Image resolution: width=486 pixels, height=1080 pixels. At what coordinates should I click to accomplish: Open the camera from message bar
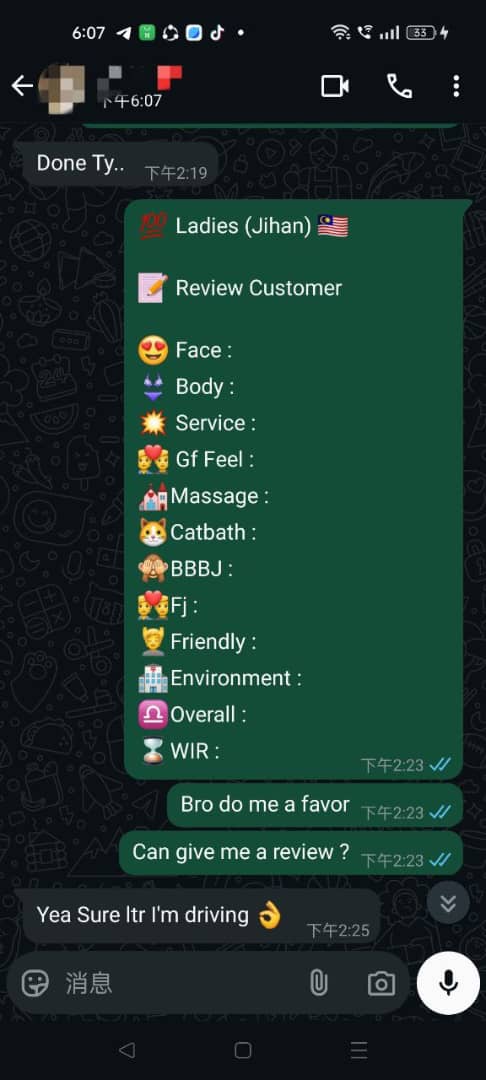click(381, 983)
